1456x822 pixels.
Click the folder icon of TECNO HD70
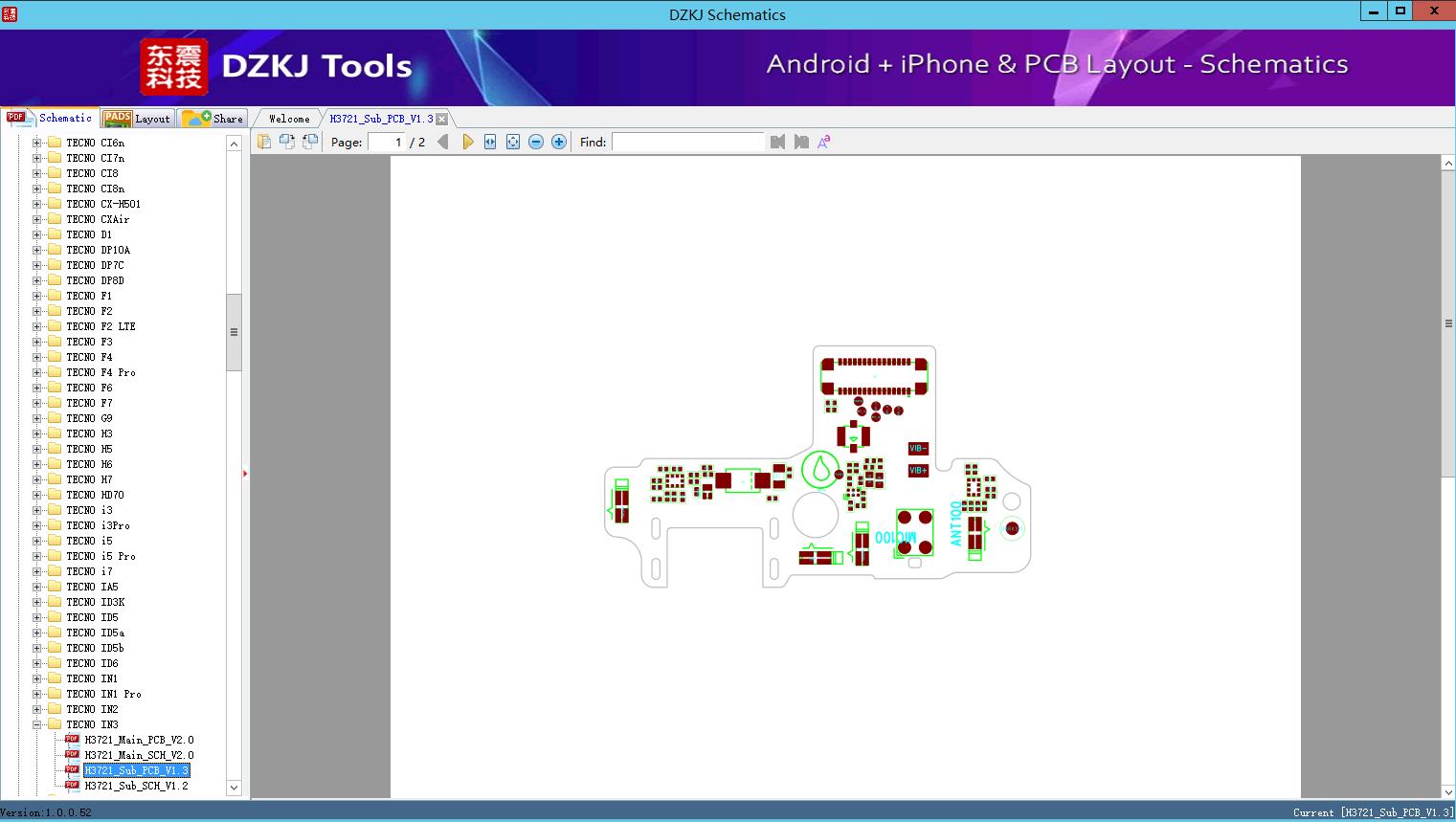coord(55,495)
